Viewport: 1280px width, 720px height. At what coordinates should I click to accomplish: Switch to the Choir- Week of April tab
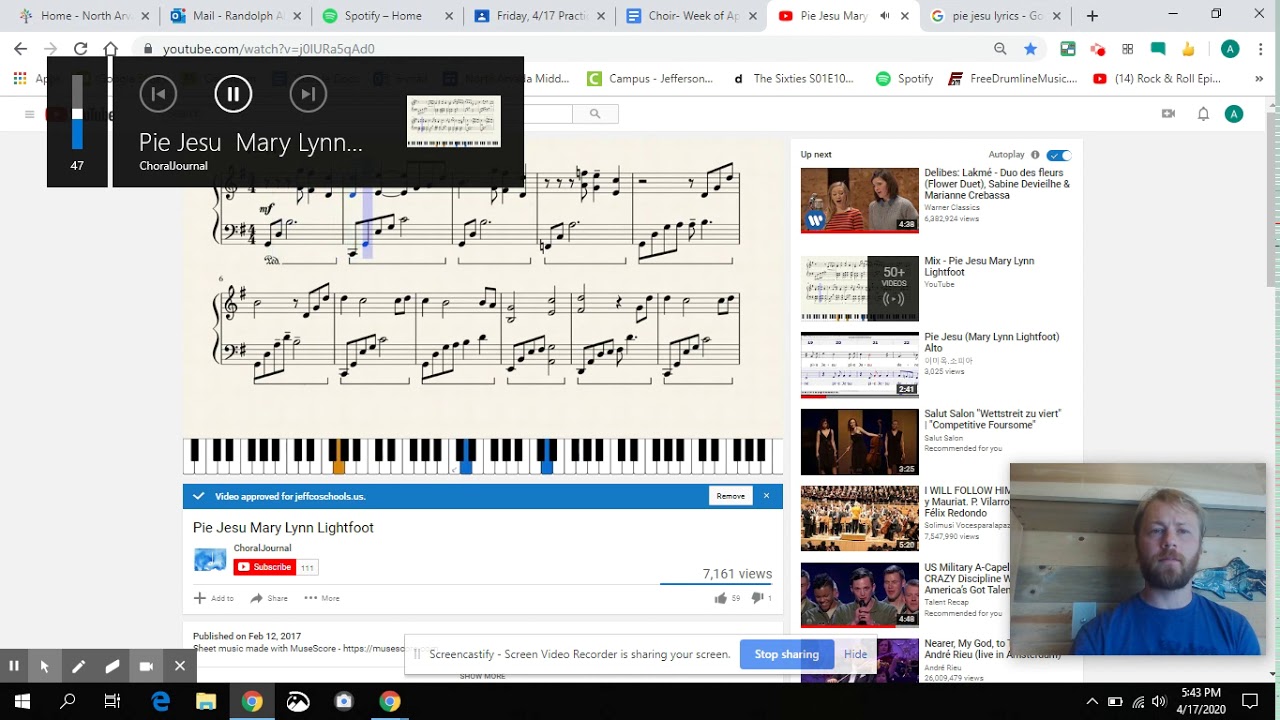[693, 16]
